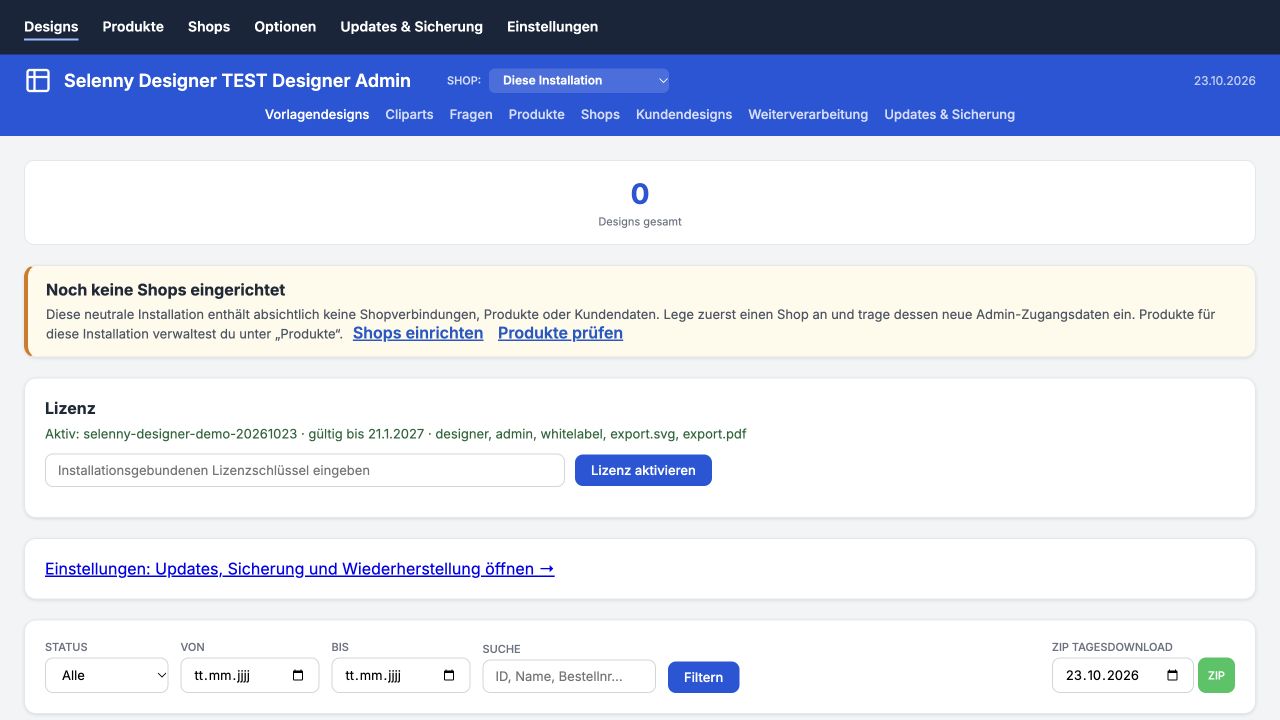The image size is (1280, 720).
Task: Download the daily archive with the ZIP button
Action: [x=1216, y=676]
